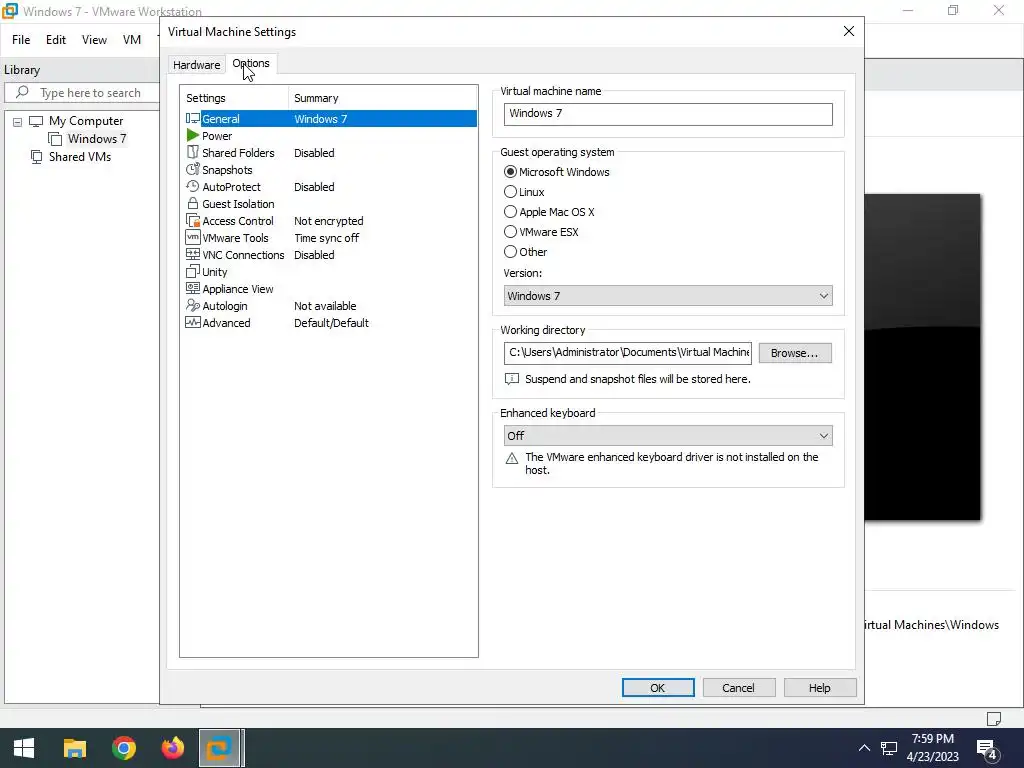Select Apple Mac OS X radio

click(x=510, y=212)
